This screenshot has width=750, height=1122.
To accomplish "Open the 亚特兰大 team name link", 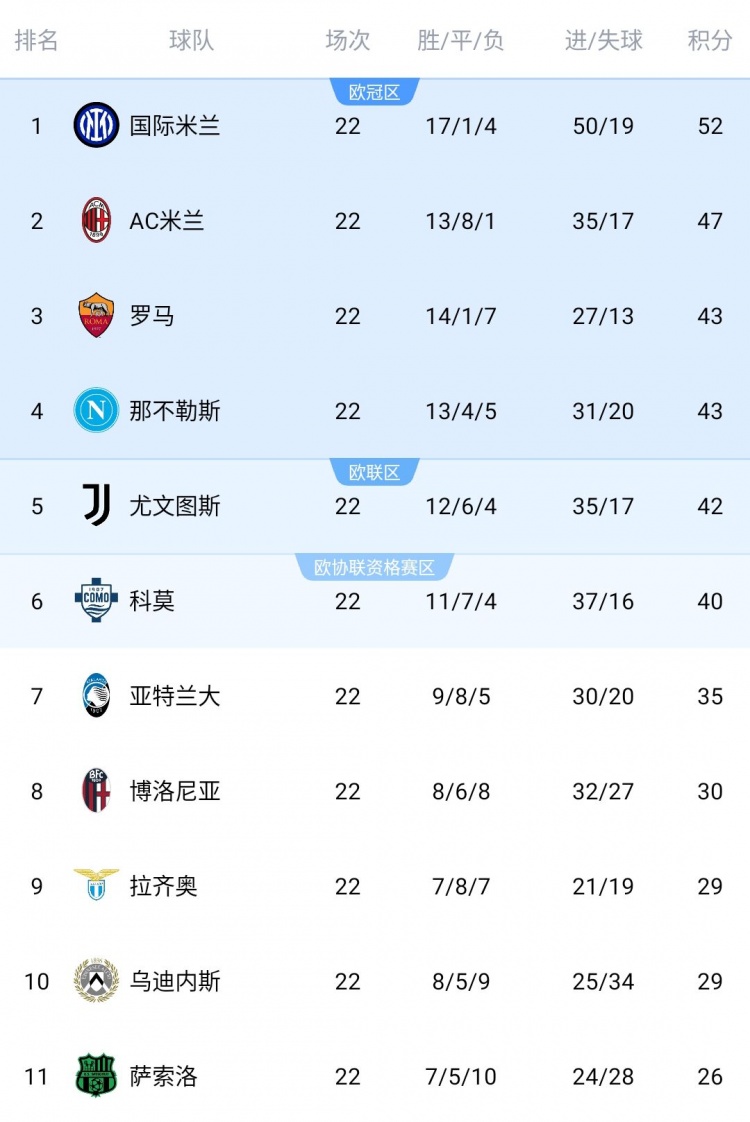I will (175, 696).
